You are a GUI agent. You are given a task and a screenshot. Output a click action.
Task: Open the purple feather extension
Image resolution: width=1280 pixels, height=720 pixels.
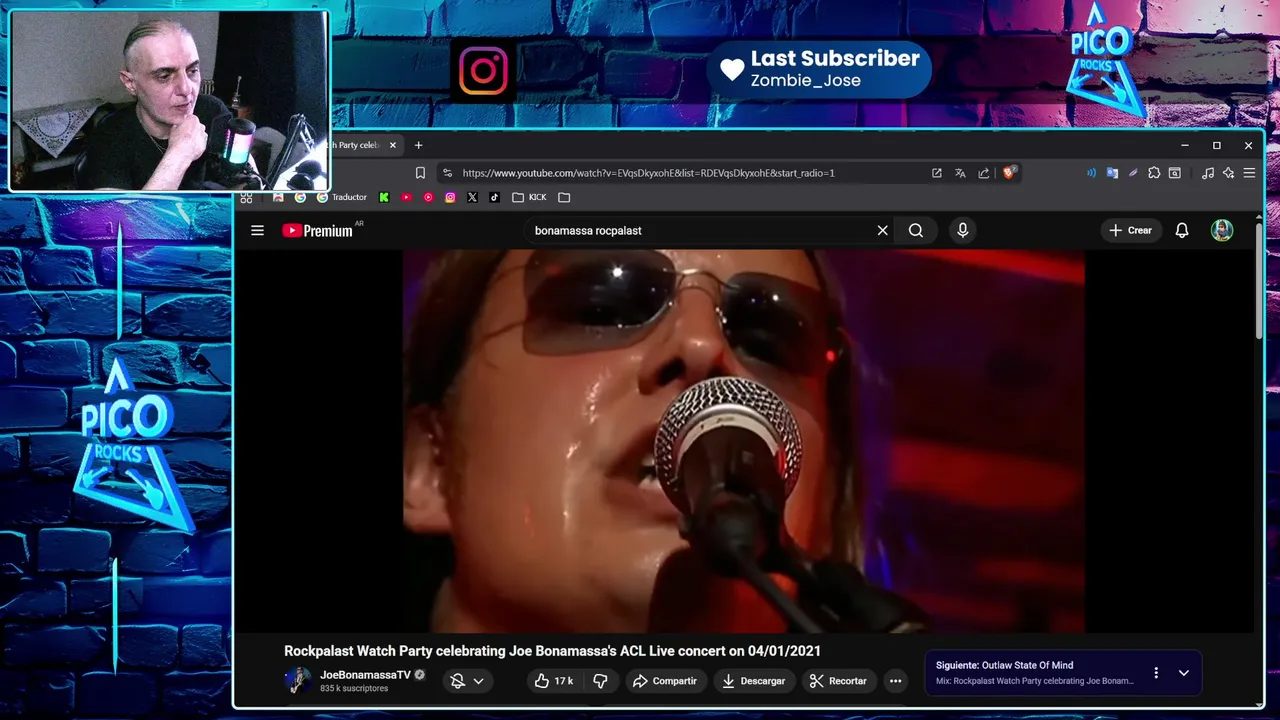click(1133, 173)
